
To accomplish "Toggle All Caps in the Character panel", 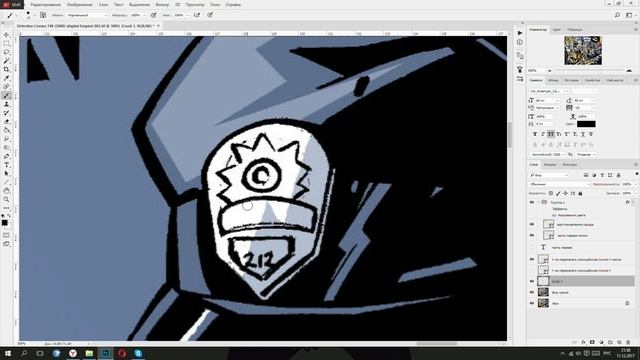I will tap(551, 134).
